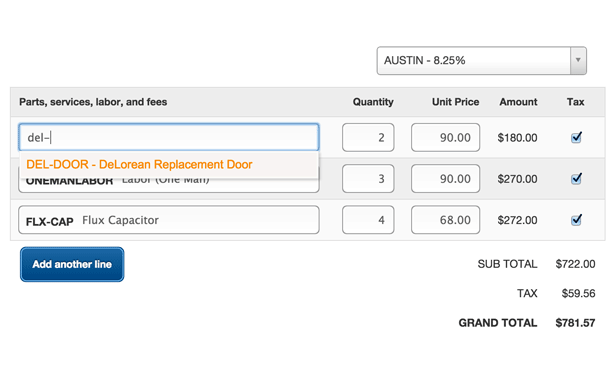Click the unit price field showing 68.00
The image size is (615, 382).
click(x=445, y=220)
